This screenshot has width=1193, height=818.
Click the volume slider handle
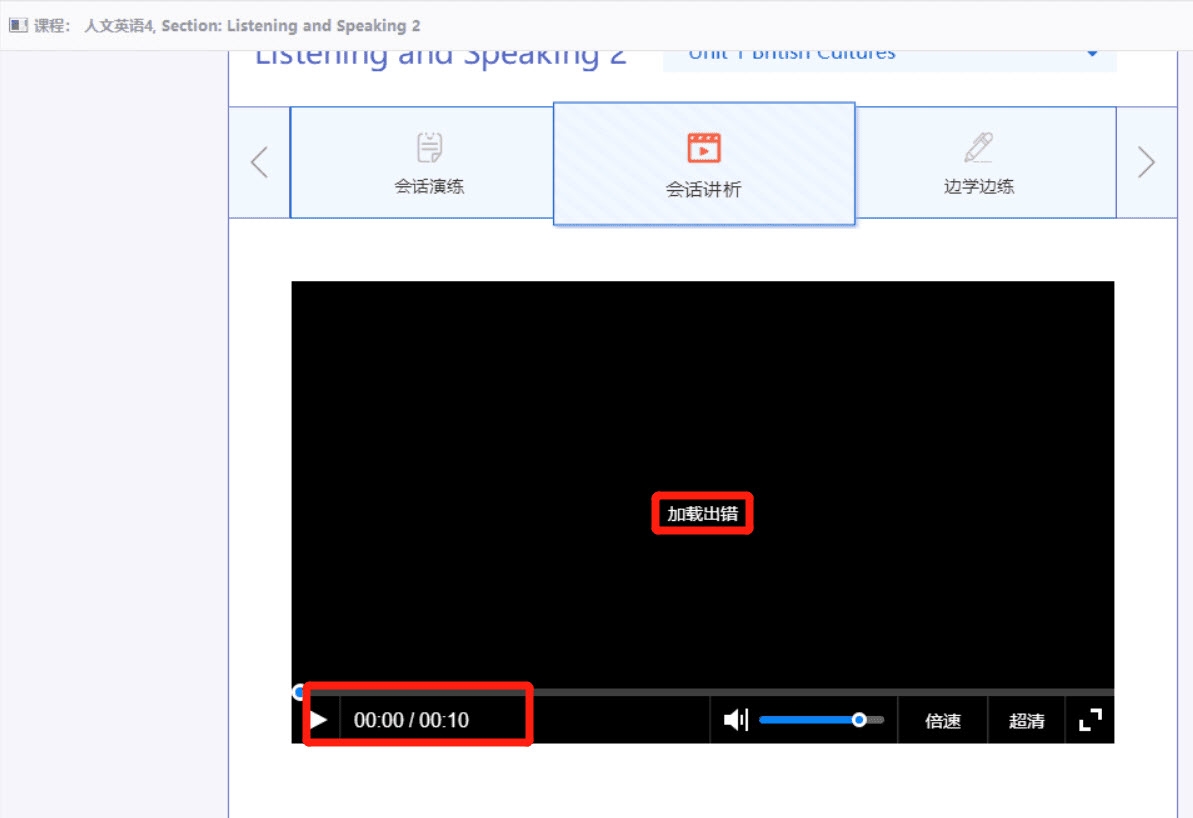click(x=858, y=720)
